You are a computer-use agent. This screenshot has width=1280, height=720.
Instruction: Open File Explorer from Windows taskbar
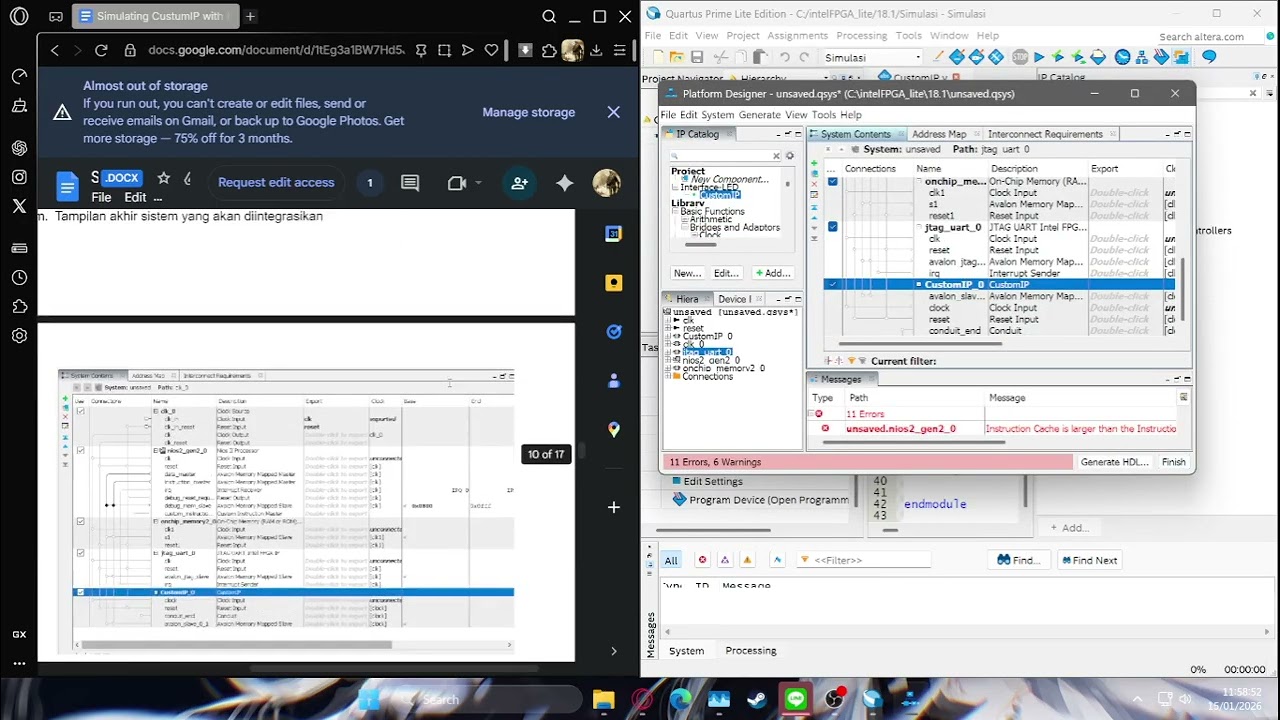click(x=603, y=699)
